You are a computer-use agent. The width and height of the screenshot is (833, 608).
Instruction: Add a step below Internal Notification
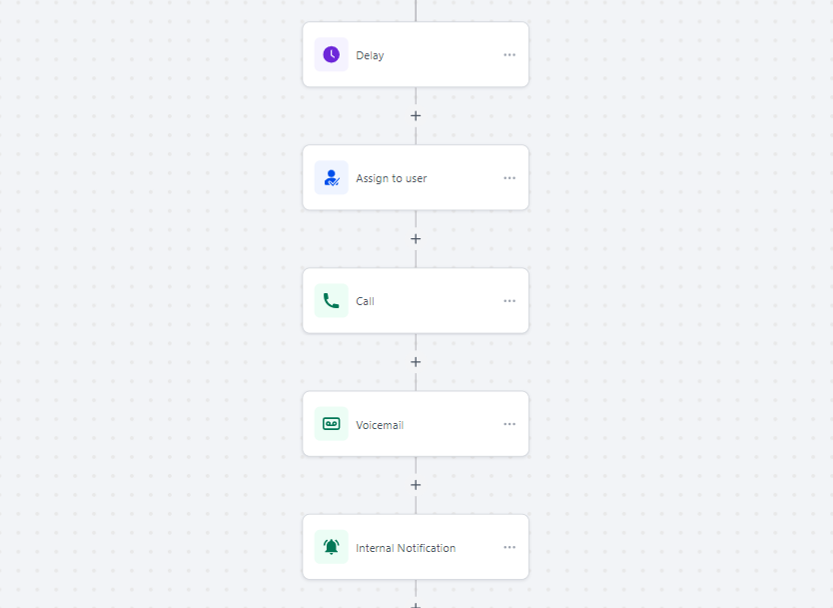coord(416,604)
